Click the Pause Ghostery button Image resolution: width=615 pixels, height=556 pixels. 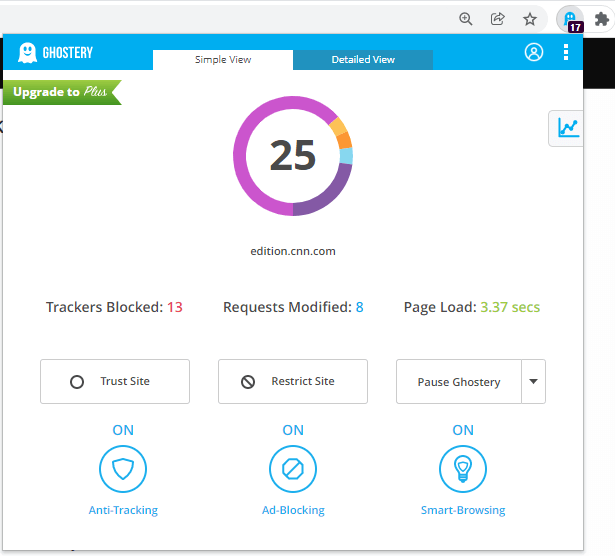pos(458,382)
